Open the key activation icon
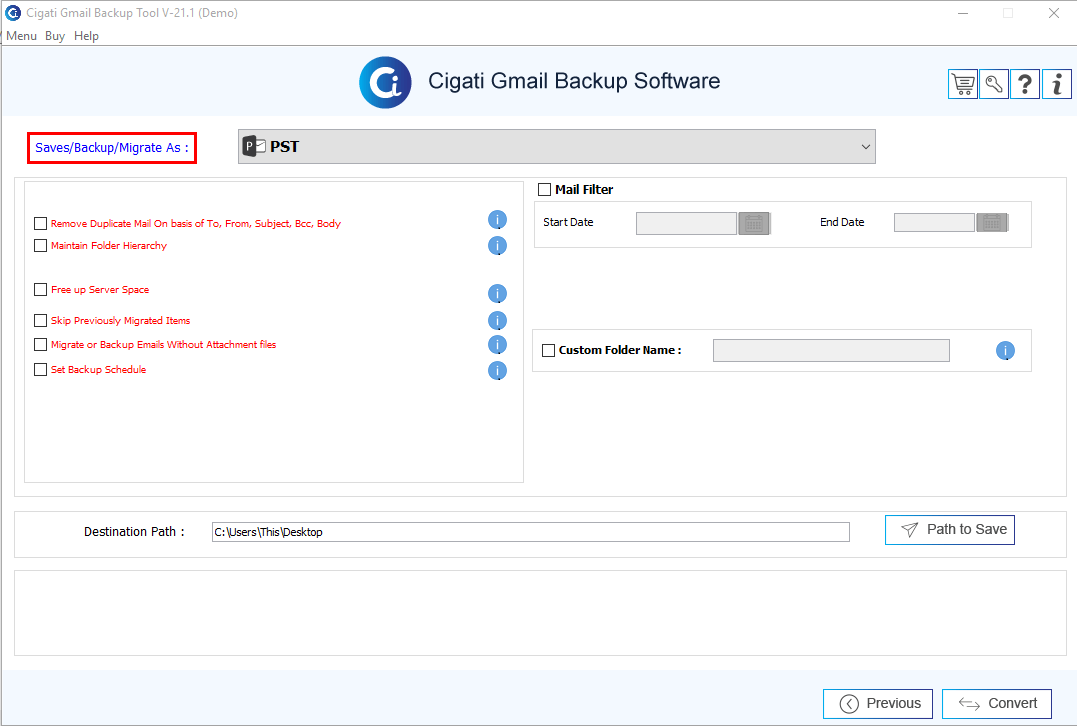 [994, 84]
